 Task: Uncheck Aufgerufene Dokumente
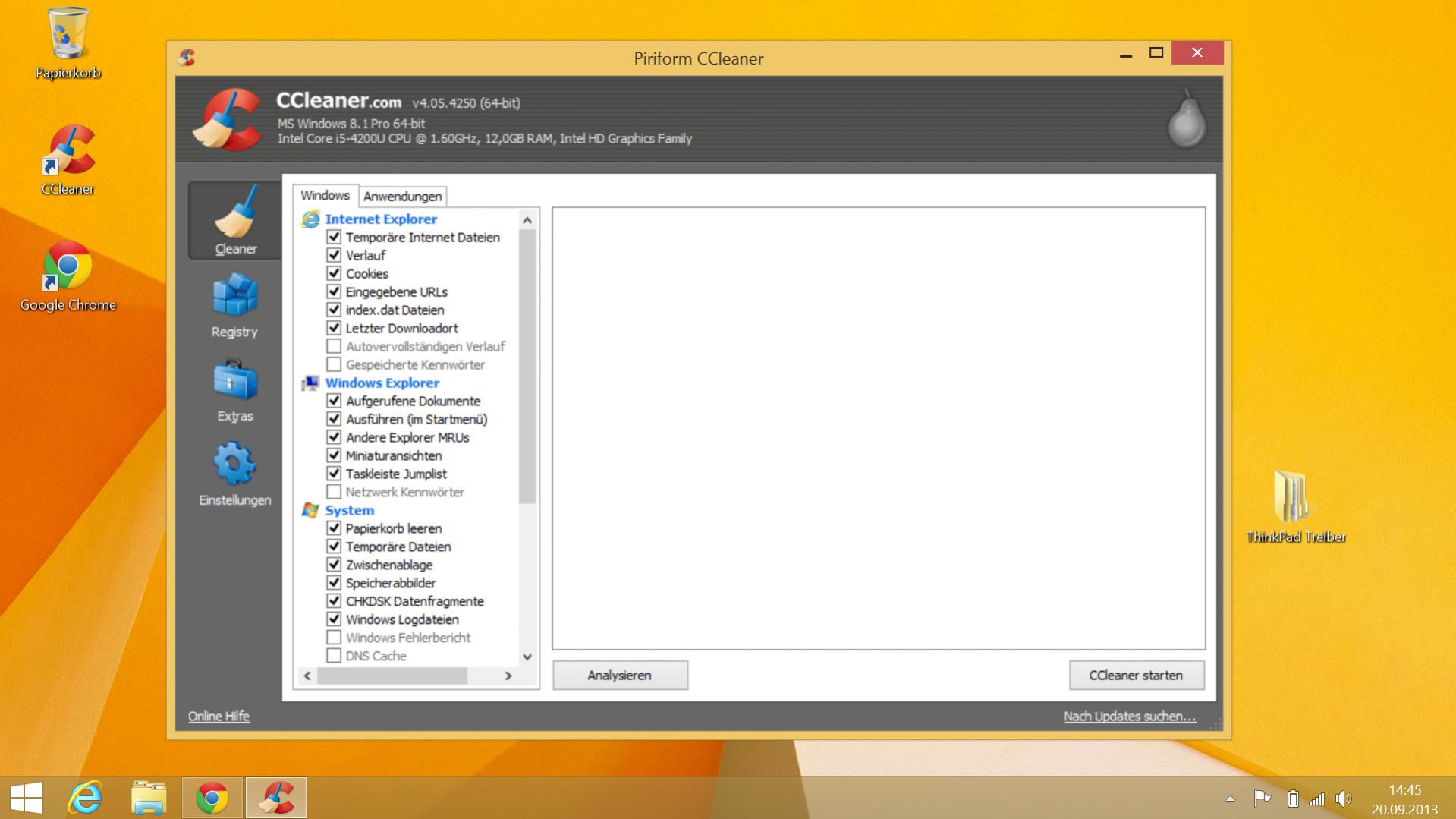(x=334, y=401)
